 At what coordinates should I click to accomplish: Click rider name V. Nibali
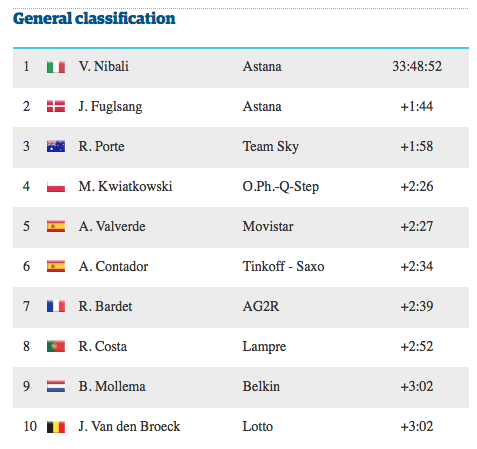(104, 66)
